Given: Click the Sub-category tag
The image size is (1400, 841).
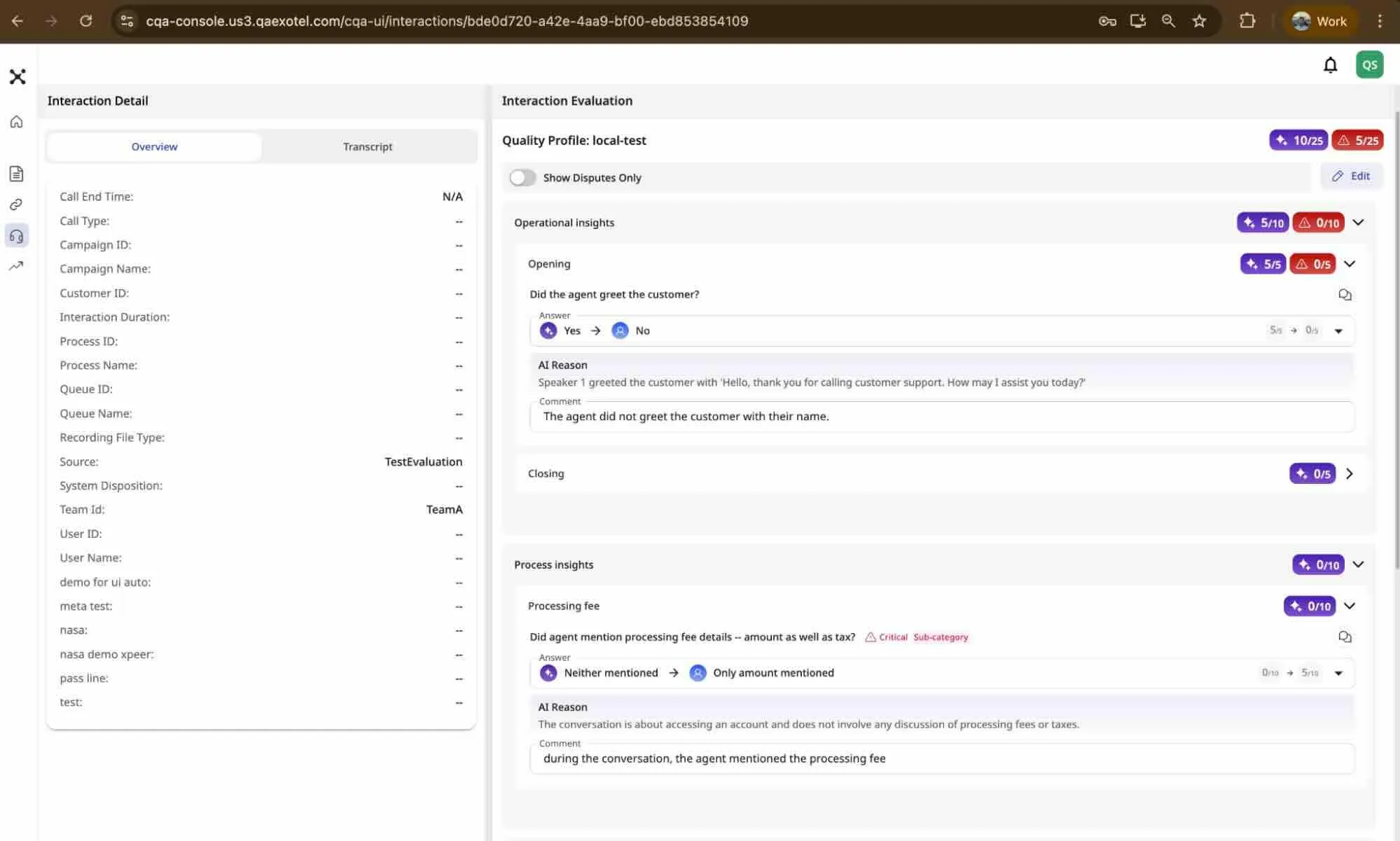Looking at the screenshot, I should tap(941, 637).
